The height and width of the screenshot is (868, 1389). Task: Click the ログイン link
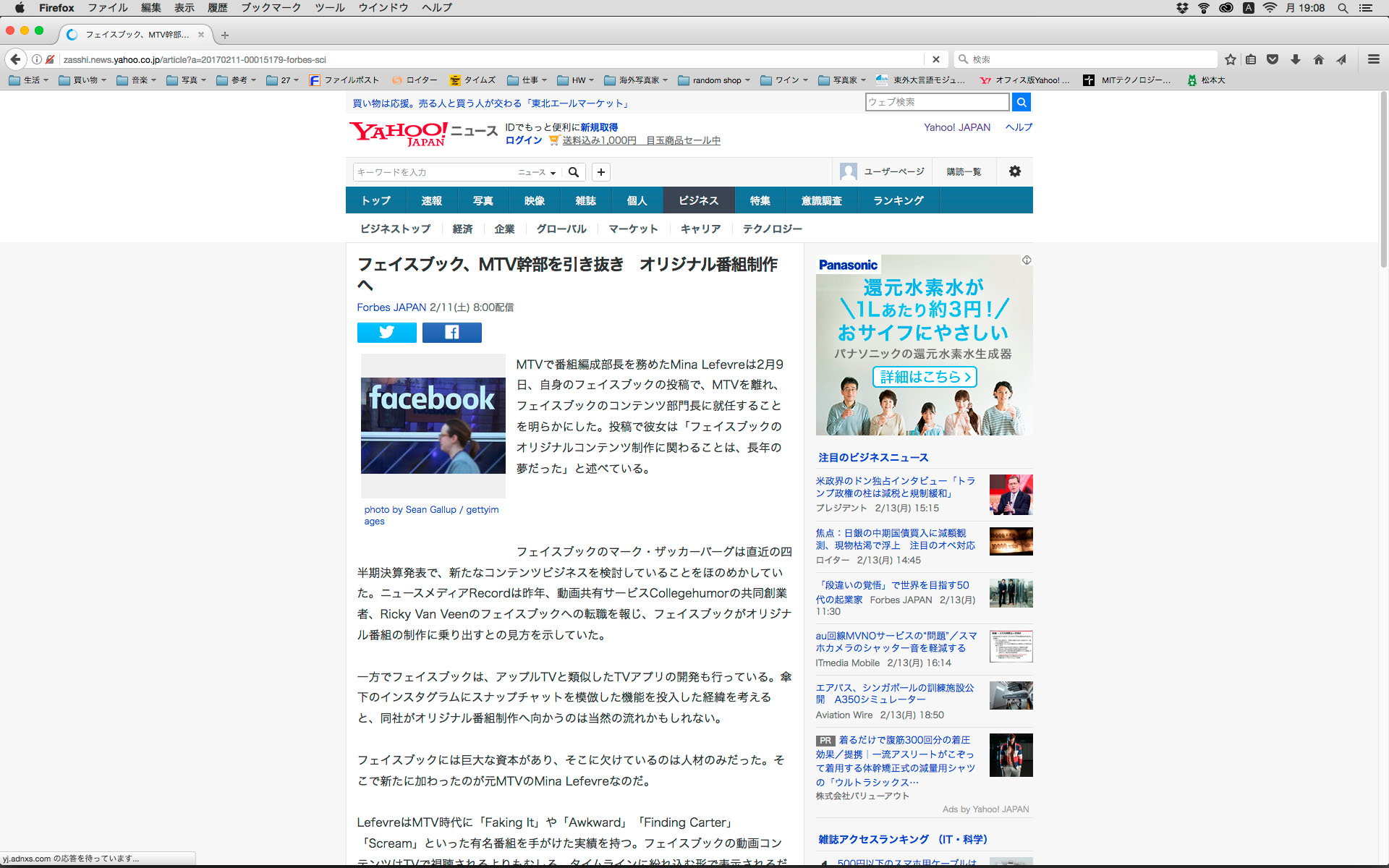pos(523,140)
